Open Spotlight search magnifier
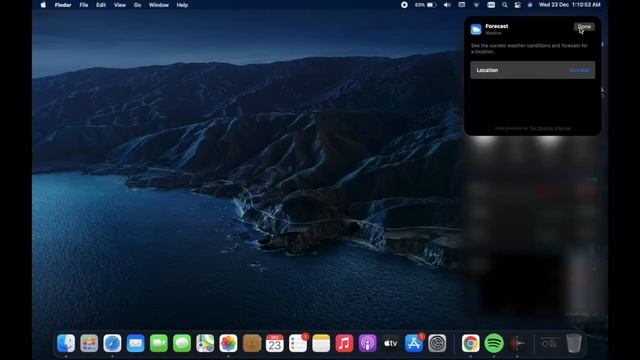640x360 pixels. coord(505,5)
